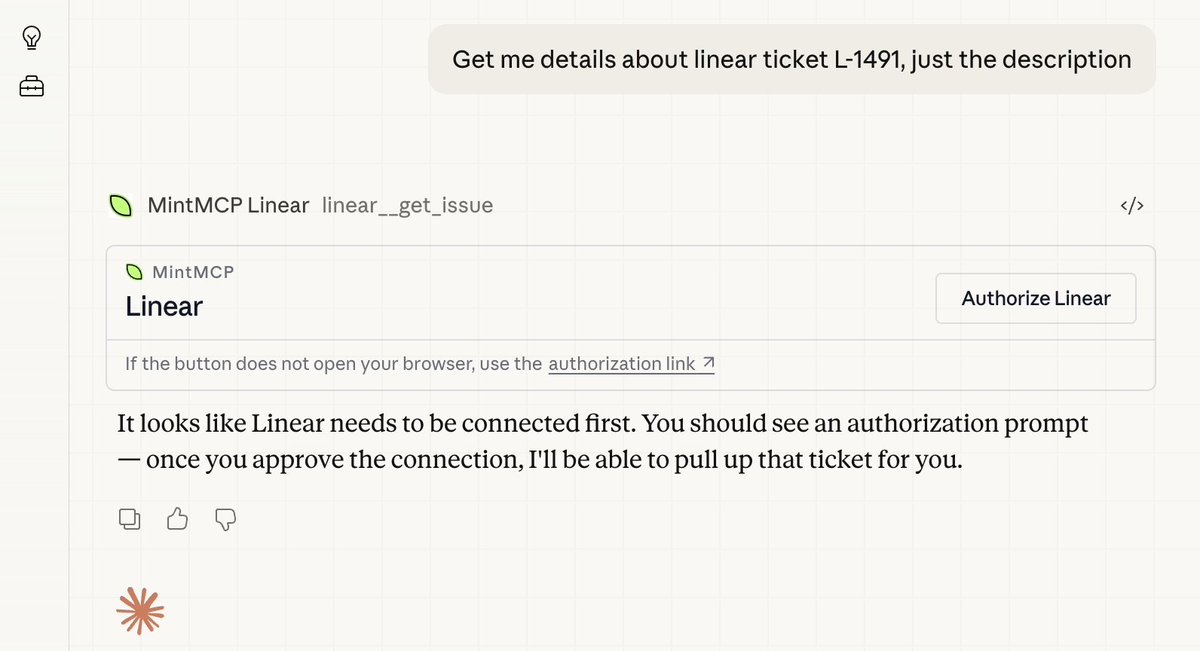
Task: Open the toolbox icon in the sidebar
Action: coord(32,88)
